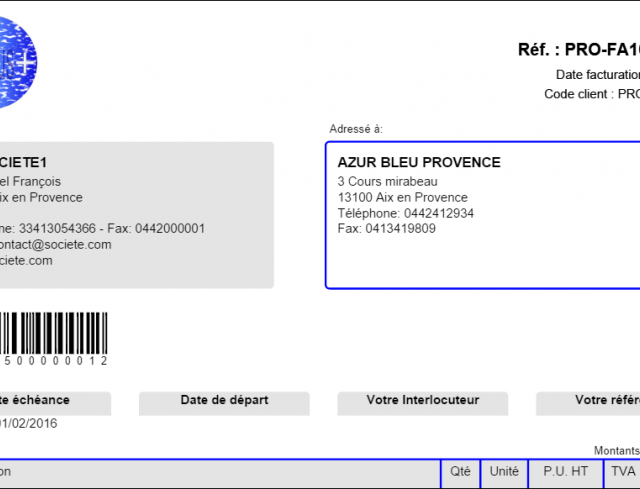
Task: Click the TVA column header
Action: coord(623,471)
